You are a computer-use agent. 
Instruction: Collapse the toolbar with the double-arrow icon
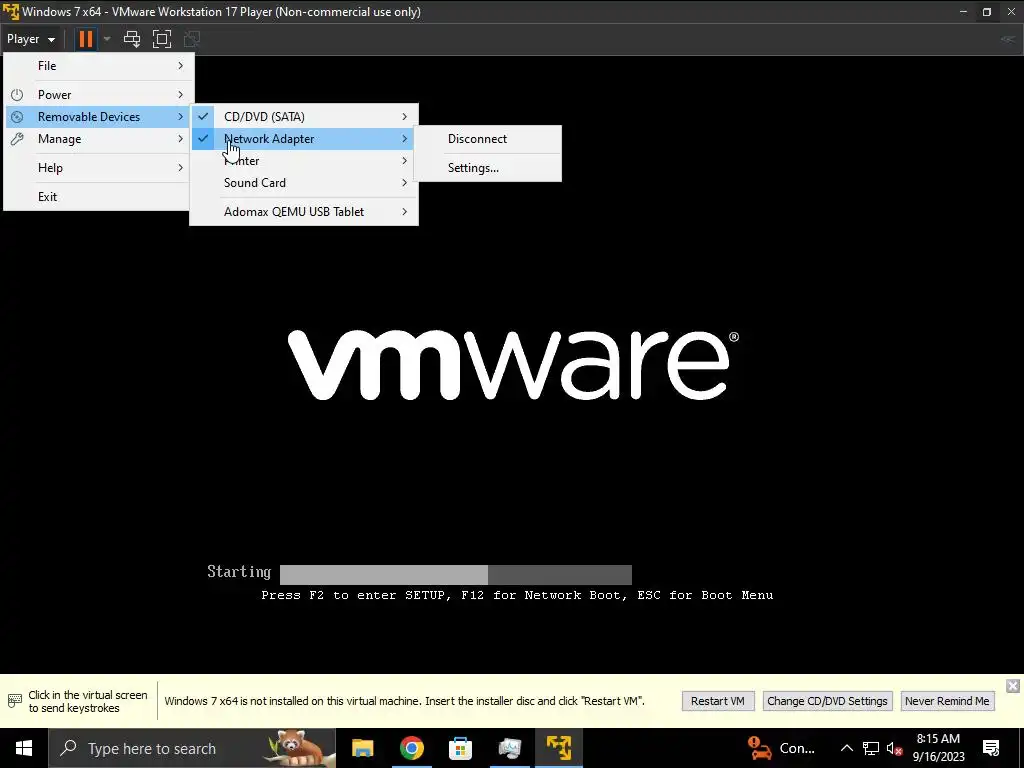coord(1008,39)
